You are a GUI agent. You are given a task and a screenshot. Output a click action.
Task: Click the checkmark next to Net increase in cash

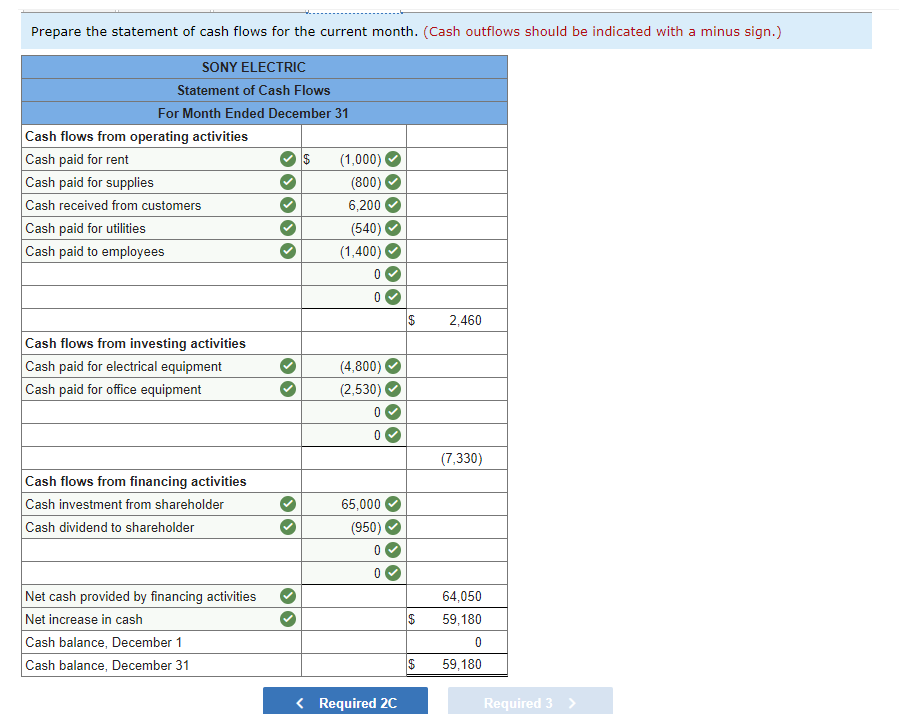pos(288,619)
